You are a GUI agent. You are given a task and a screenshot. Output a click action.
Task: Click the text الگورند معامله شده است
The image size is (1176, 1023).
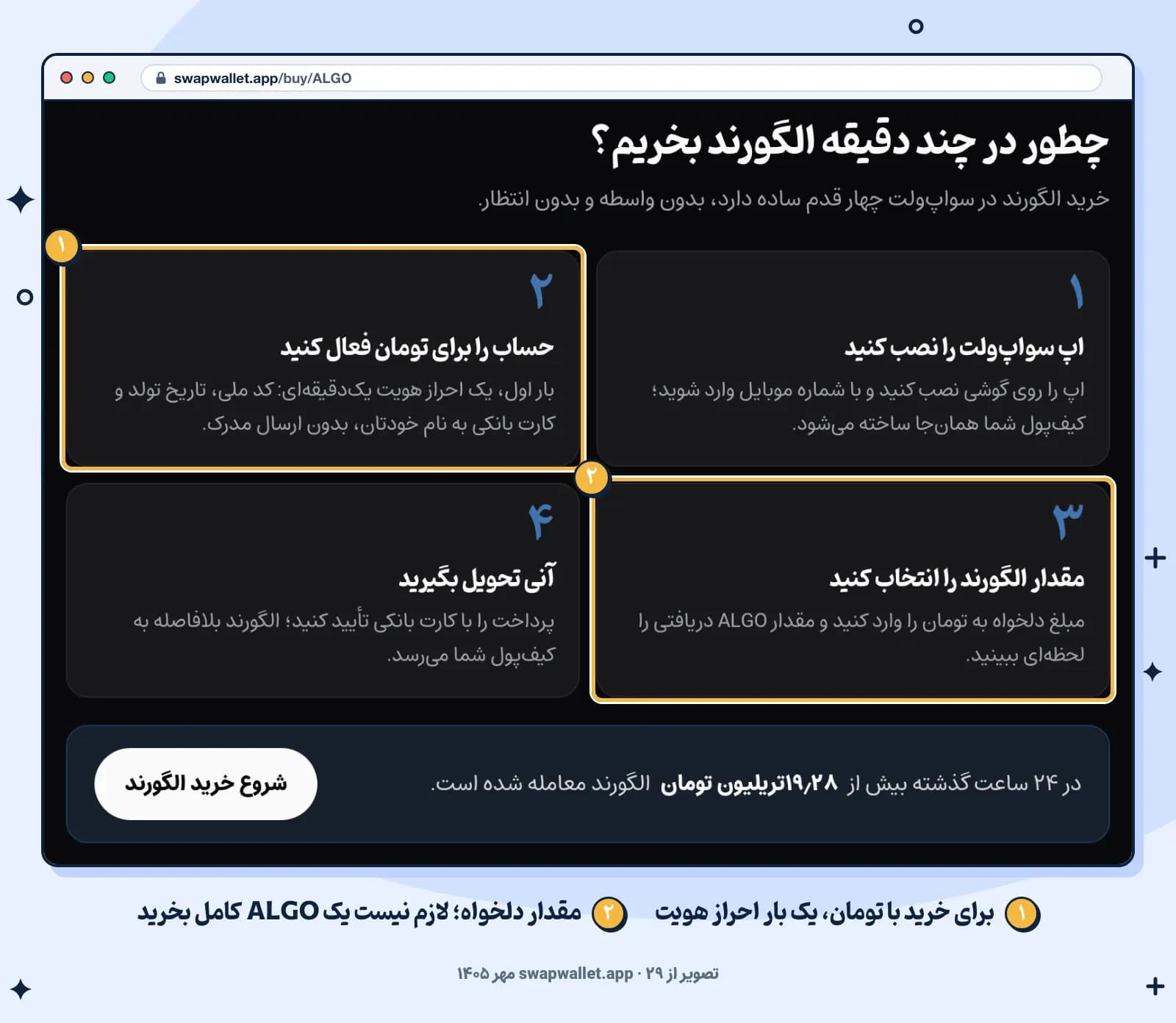540,783
